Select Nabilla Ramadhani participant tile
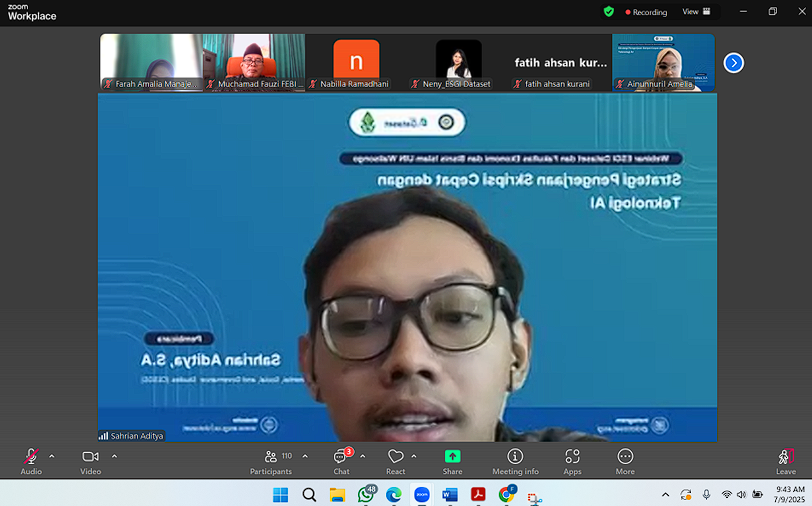Screen dimensions: 812x506 pos(356,62)
